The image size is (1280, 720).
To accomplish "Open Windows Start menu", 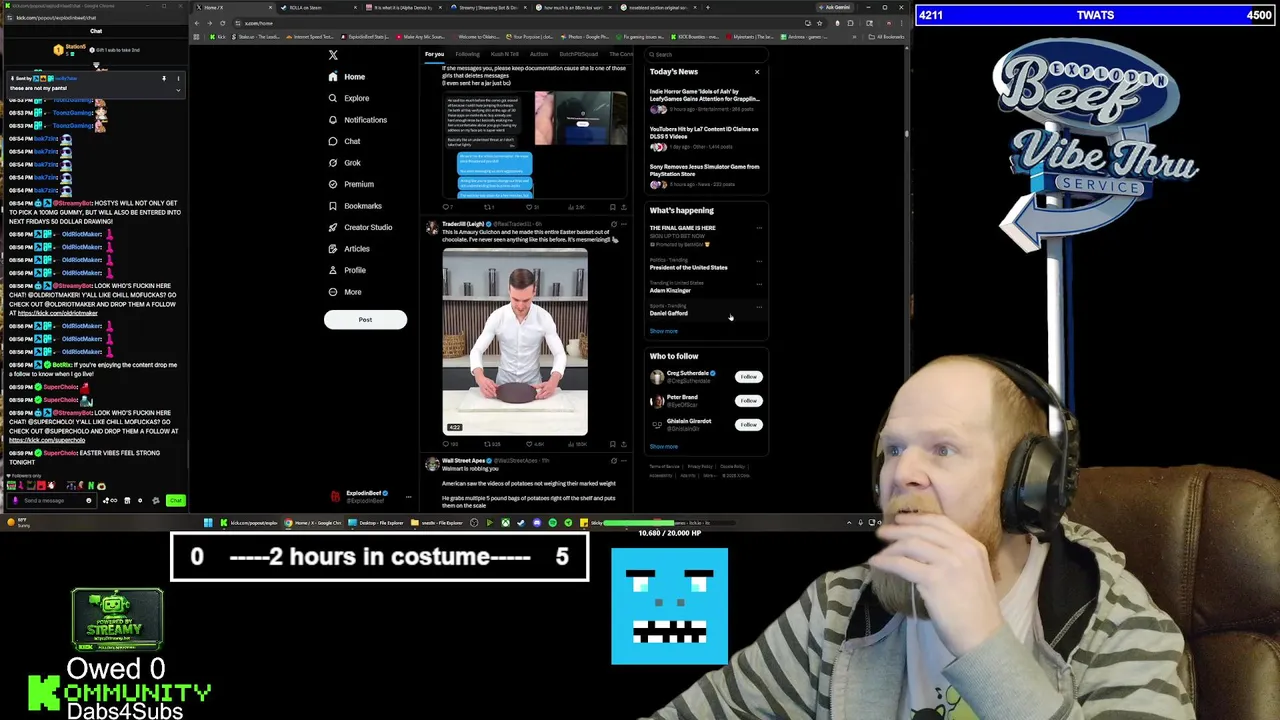I will coord(208,522).
